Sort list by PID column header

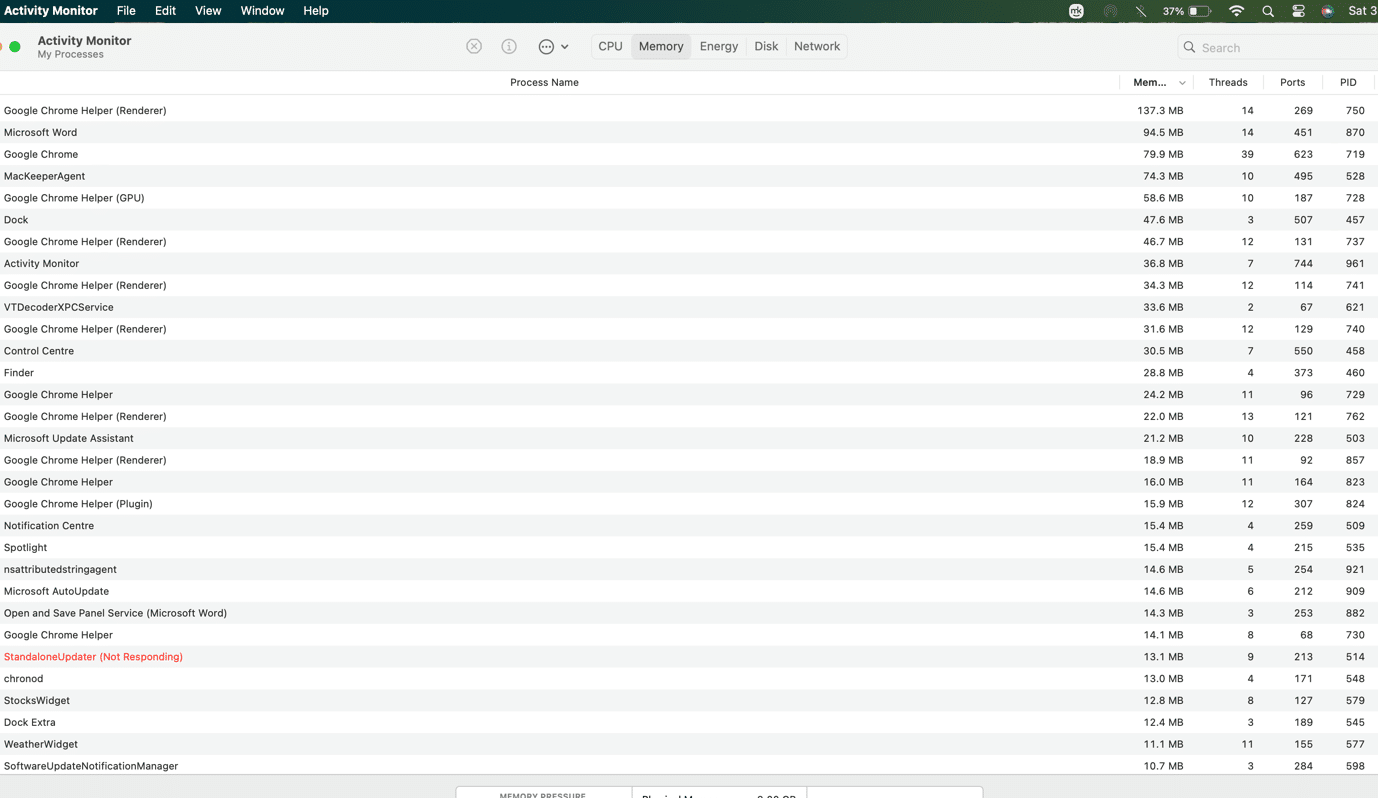point(1347,83)
